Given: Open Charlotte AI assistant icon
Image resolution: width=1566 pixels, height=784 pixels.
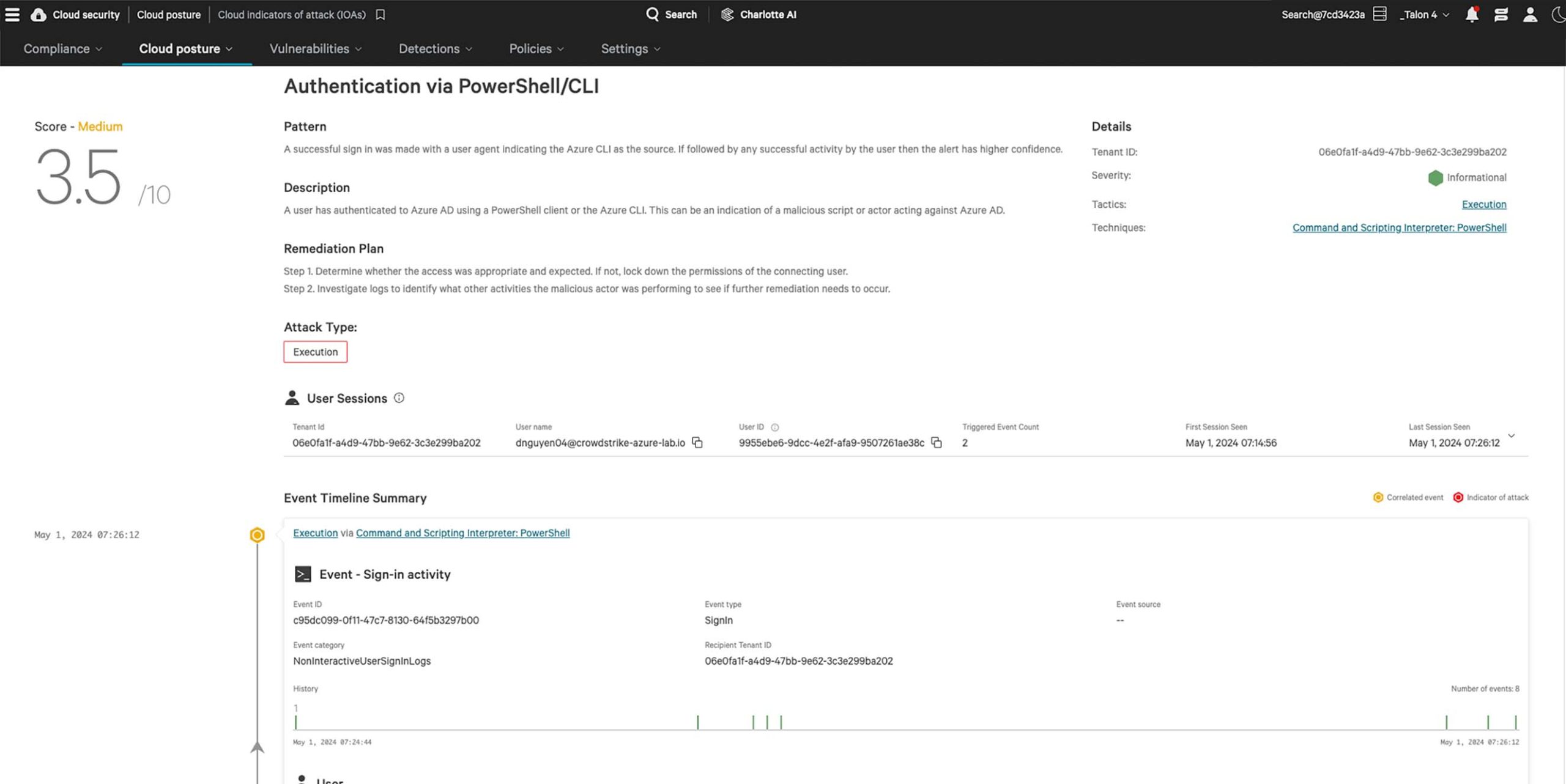Looking at the screenshot, I should coord(727,15).
